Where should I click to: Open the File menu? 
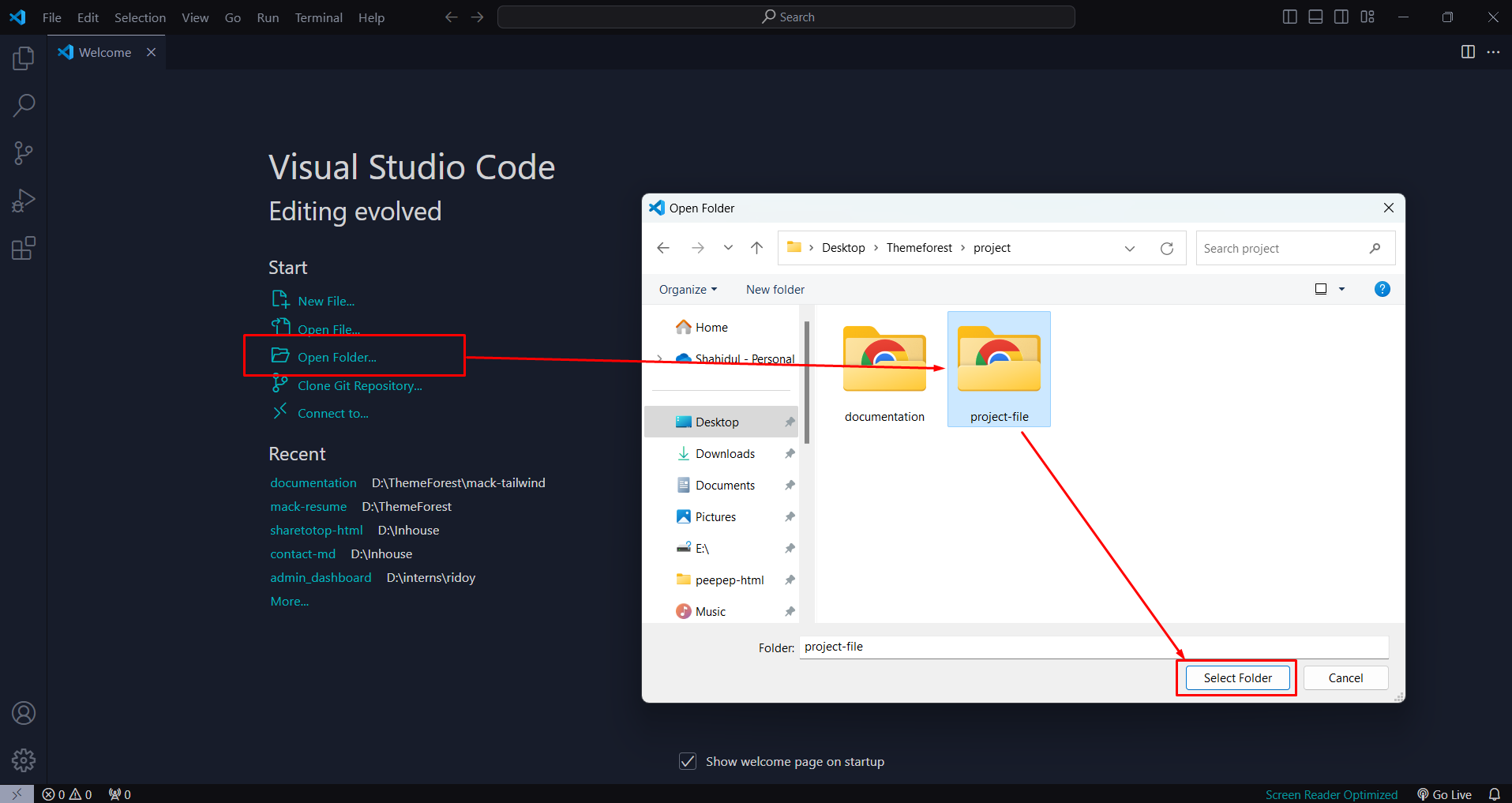click(52, 17)
